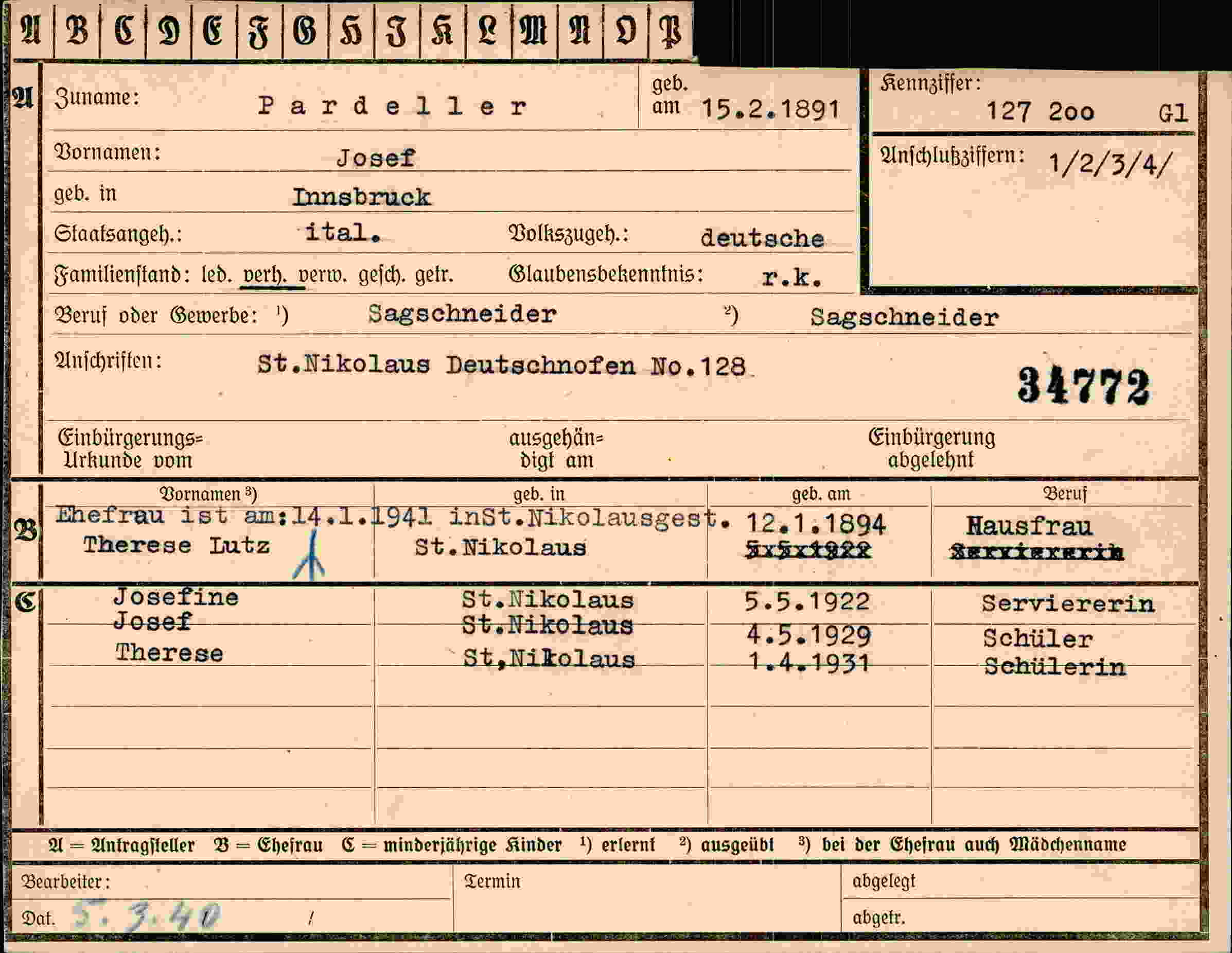Click the birth date 4.5.1929

[809, 636]
